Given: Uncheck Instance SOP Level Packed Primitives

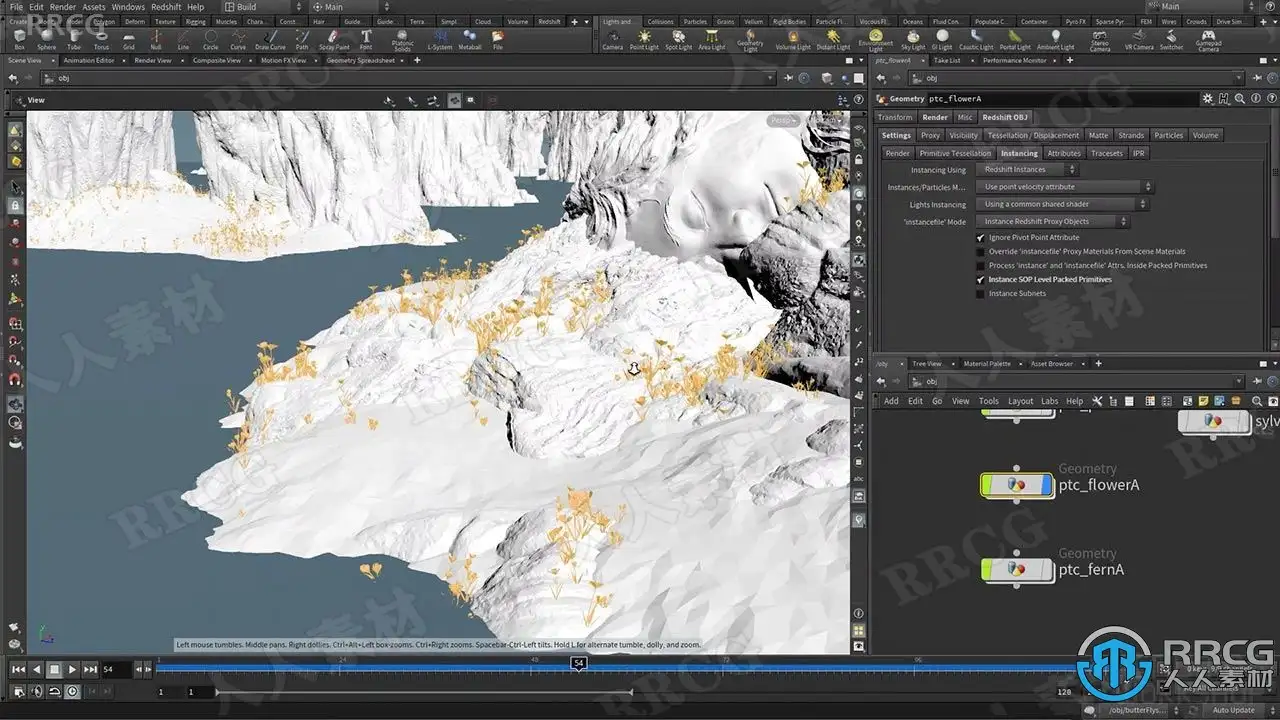Looking at the screenshot, I should [981, 280].
